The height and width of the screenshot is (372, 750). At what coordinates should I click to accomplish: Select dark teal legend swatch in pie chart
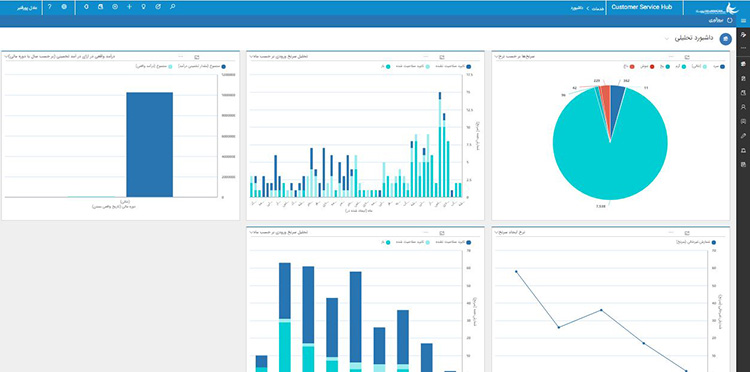click(x=668, y=66)
